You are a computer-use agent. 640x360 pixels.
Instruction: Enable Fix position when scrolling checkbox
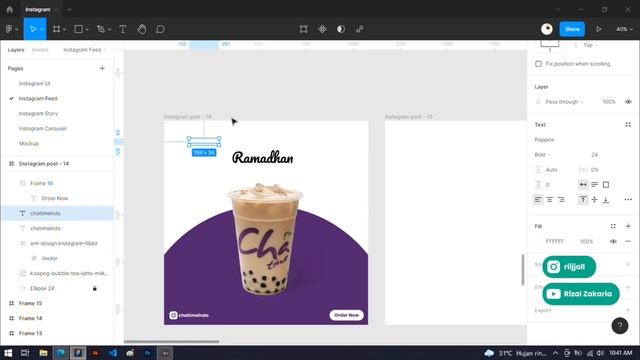538,64
